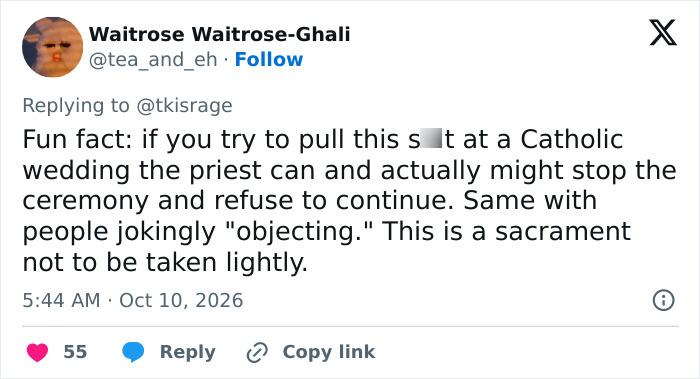Open the 55 likes count

tap(75, 352)
